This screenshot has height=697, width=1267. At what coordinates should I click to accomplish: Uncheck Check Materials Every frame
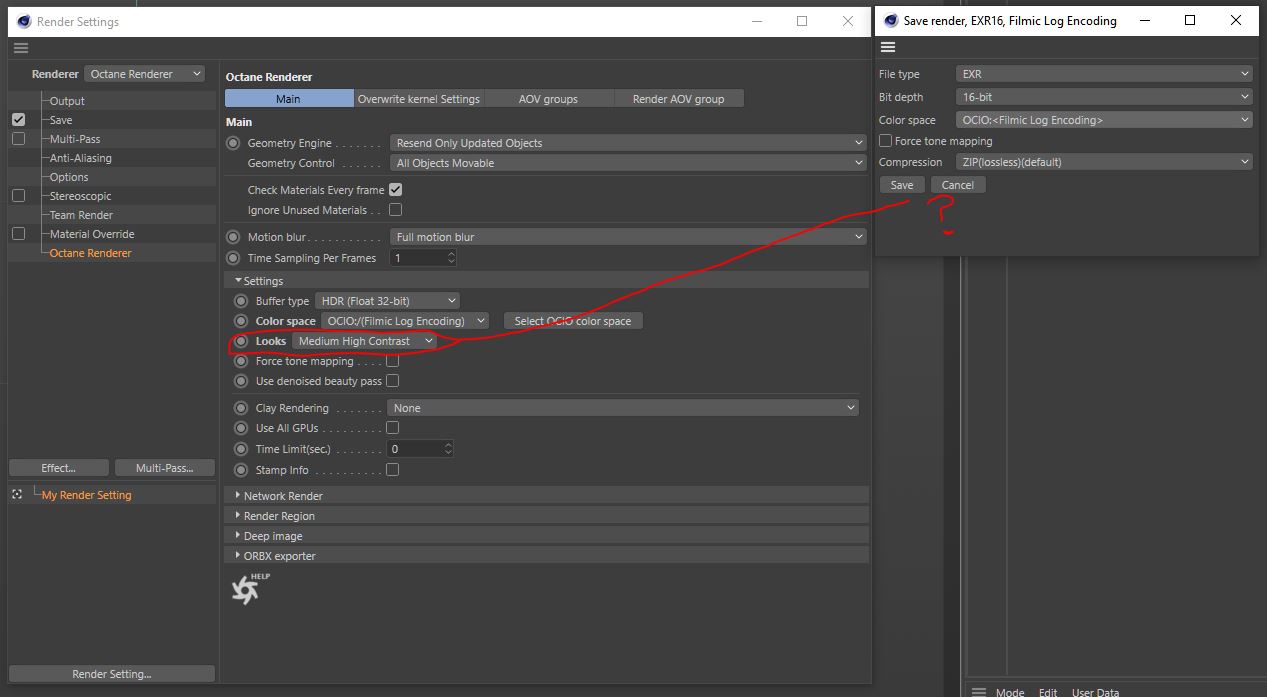click(395, 190)
